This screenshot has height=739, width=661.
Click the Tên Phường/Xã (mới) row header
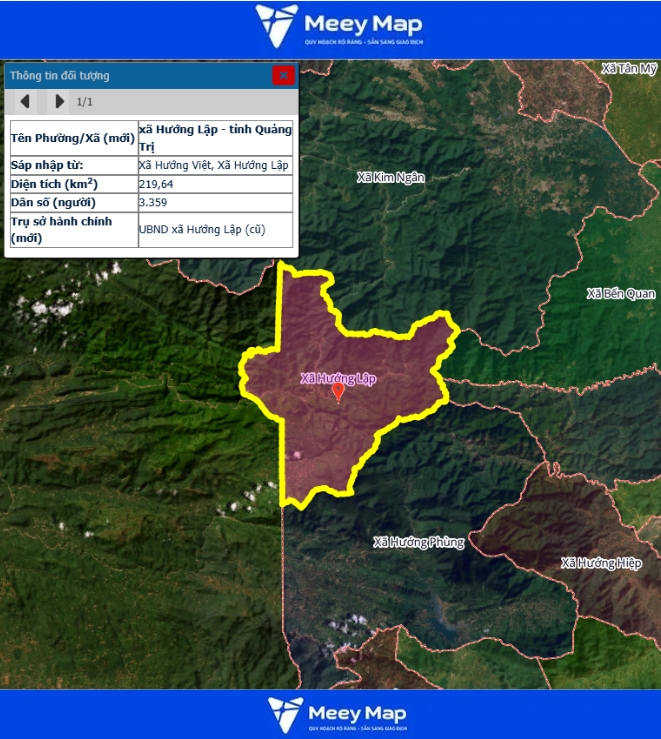pyautogui.click(x=71, y=138)
